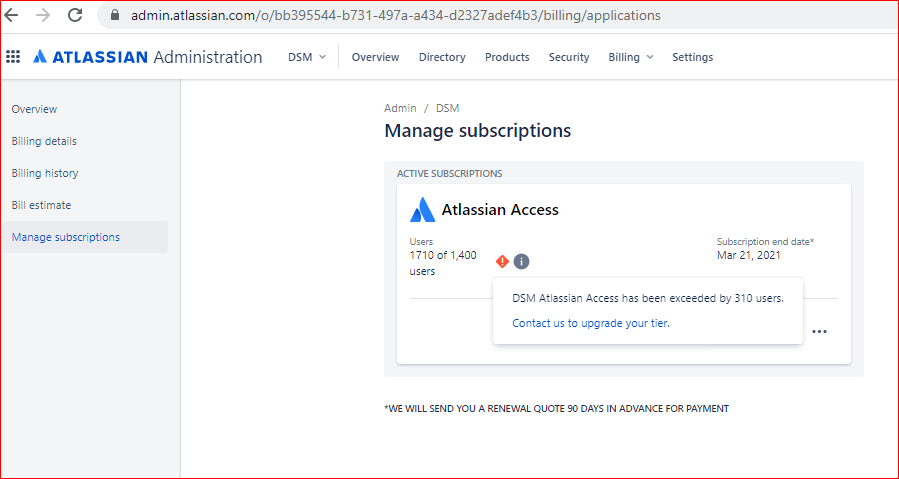The image size is (899, 479).
Task: Click the Admin breadcrumb link
Action: 400,108
